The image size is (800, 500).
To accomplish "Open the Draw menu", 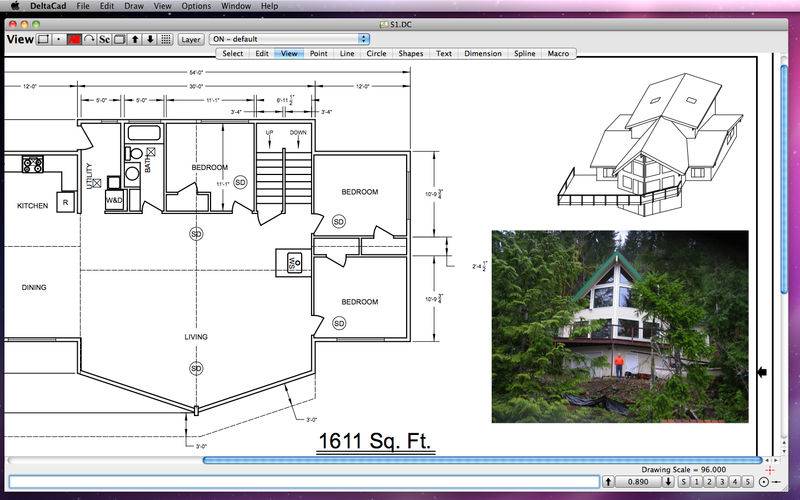I will pyautogui.click(x=134, y=6).
